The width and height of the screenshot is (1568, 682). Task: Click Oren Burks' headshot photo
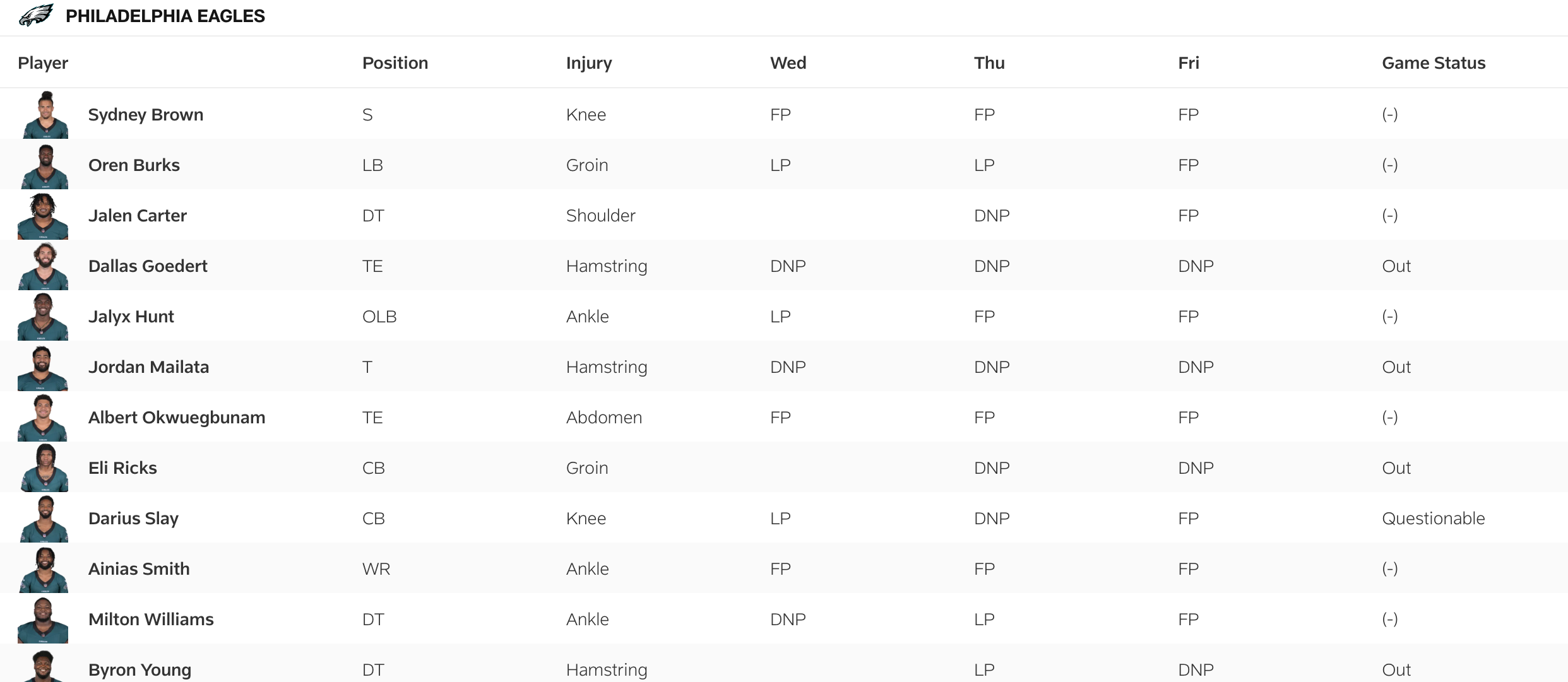pyautogui.click(x=45, y=166)
